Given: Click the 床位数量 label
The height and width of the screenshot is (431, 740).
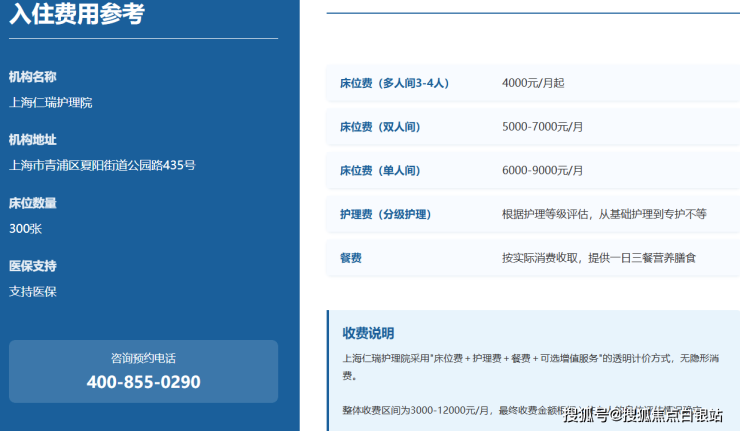Looking at the screenshot, I should 33,203.
